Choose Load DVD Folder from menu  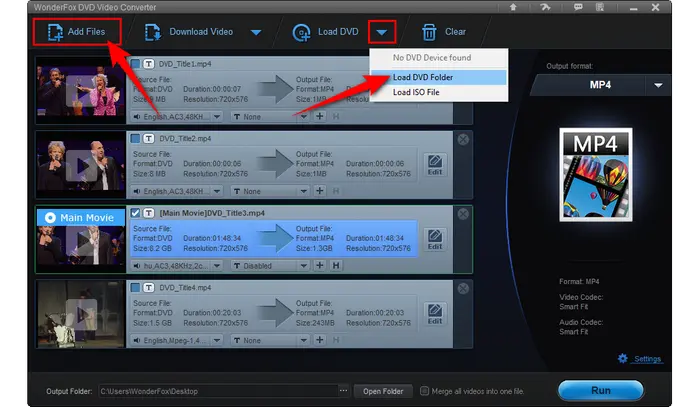438,77
